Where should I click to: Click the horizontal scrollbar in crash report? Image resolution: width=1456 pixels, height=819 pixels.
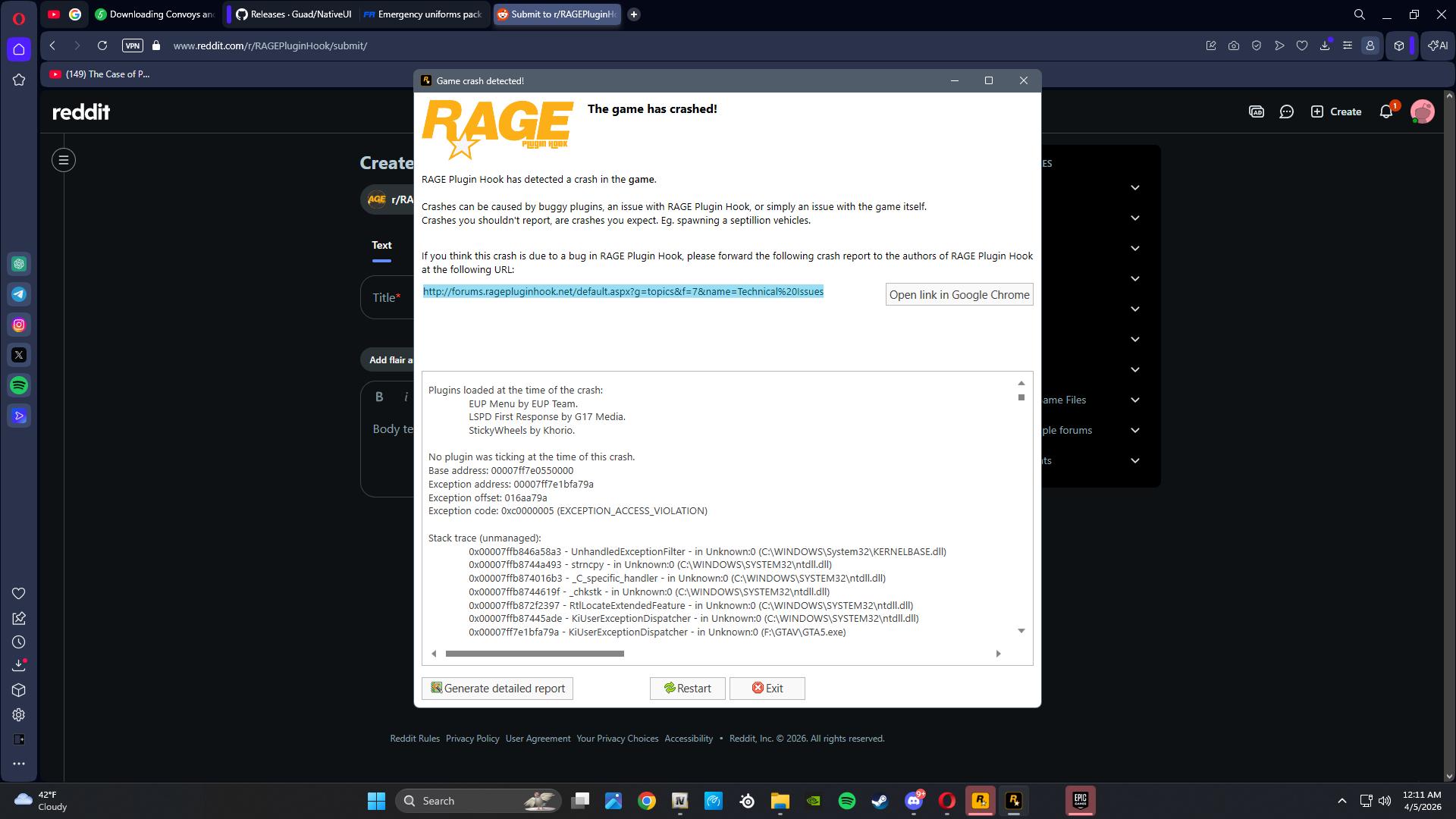pyautogui.click(x=535, y=654)
